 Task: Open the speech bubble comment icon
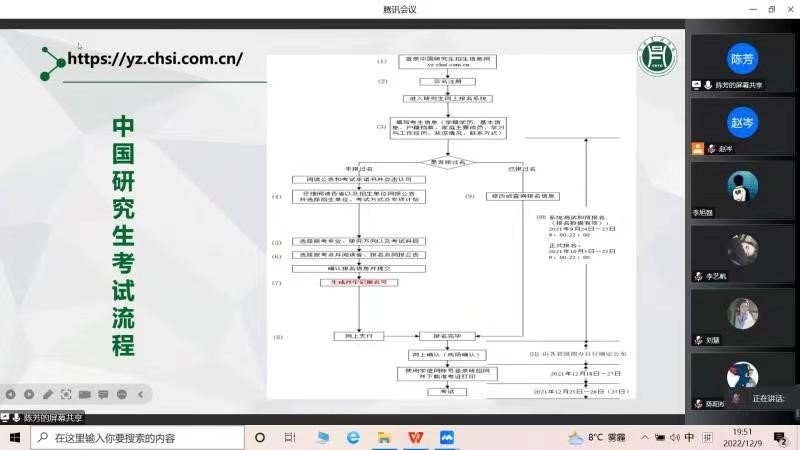pyautogui.click(x=103, y=394)
